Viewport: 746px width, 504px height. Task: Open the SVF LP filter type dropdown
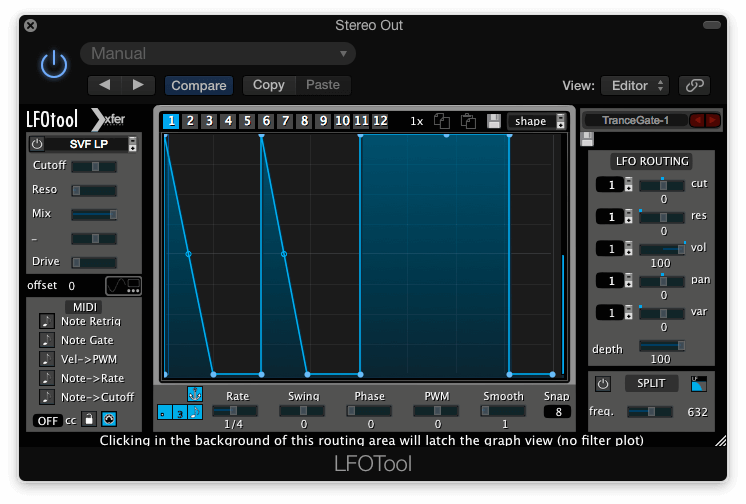[x=90, y=144]
